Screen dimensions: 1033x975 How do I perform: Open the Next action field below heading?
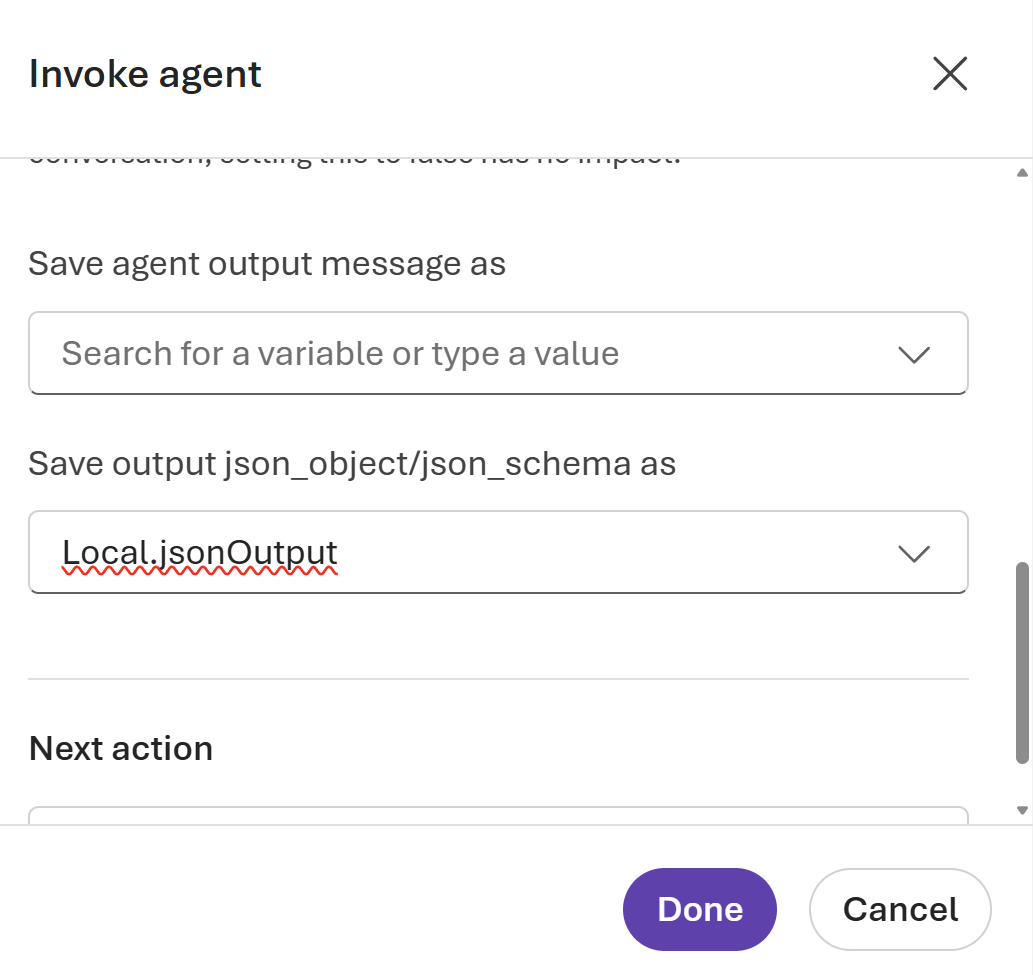[498, 816]
